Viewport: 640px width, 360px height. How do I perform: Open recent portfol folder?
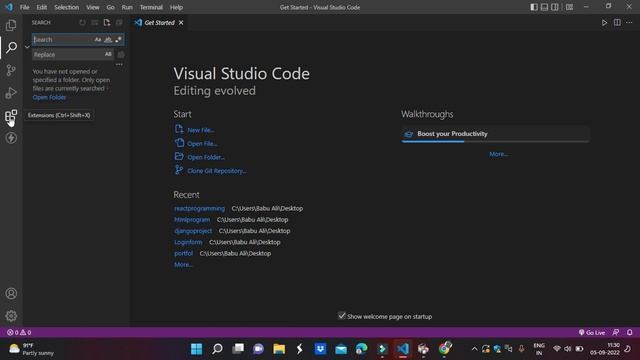pyautogui.click(x=183, y=253)
